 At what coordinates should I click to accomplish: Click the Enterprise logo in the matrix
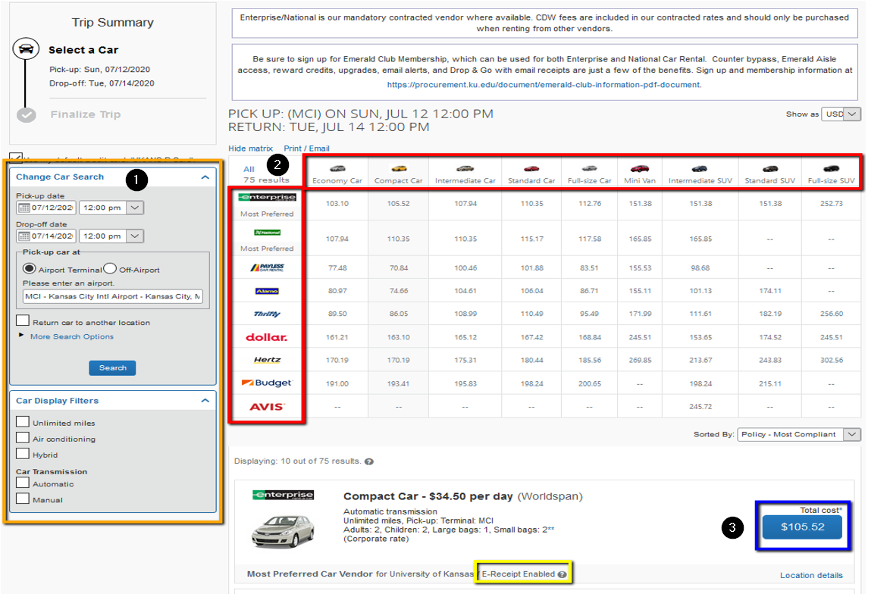tap(267, 197)
